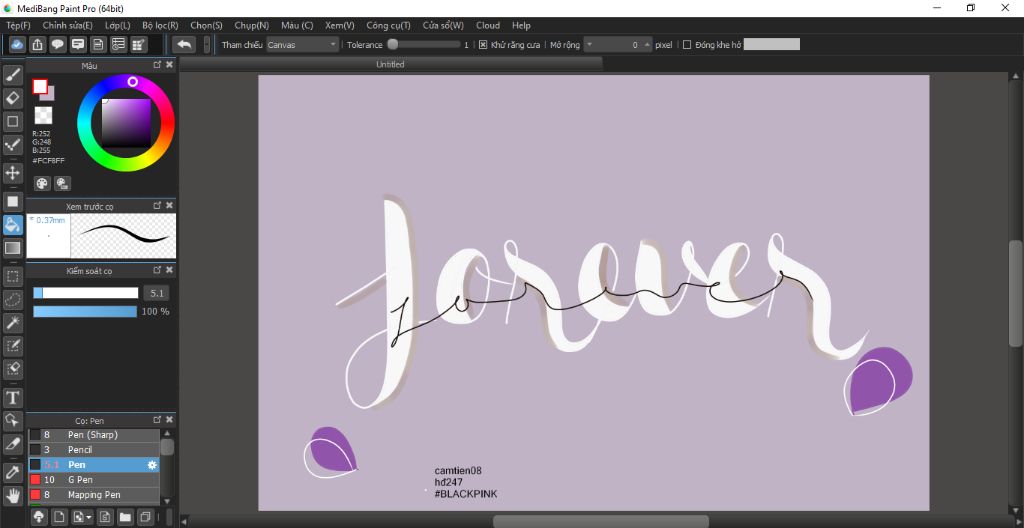Select the transparent color swatch
The width and height of the screenshot is (1024, 528).
(x=43, y=116)
